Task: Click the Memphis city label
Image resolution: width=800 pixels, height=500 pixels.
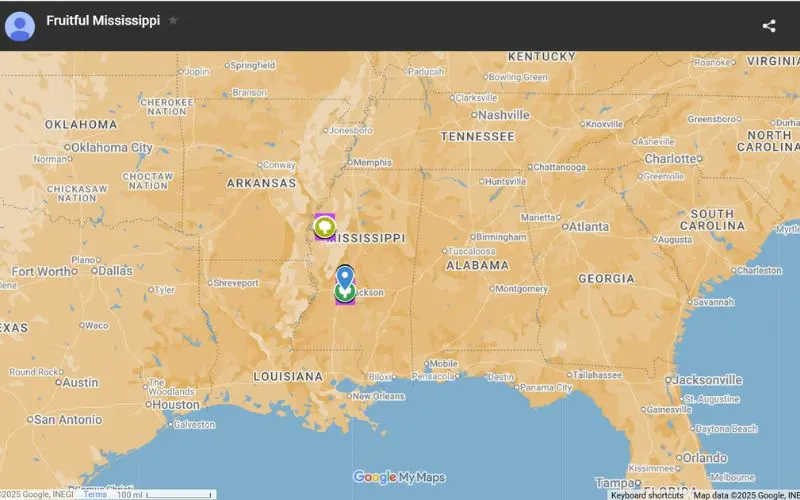Action: (372, 162)
